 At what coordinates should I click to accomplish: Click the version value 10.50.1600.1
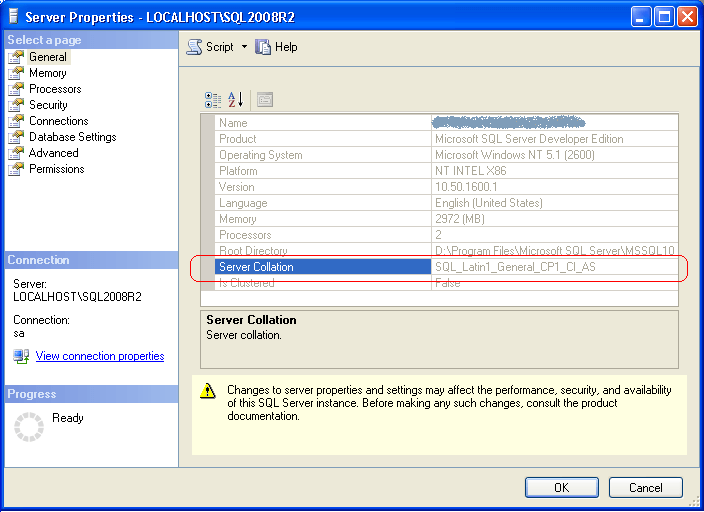[466, 187]
